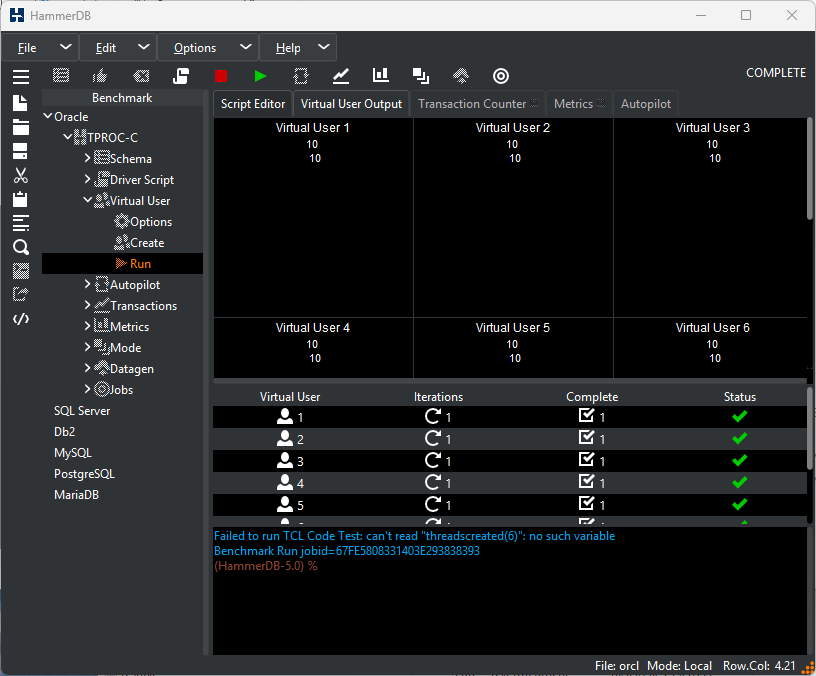Click the delete schema toolbar icon
Screen dimensions: 816x676
tap(141, 76)
